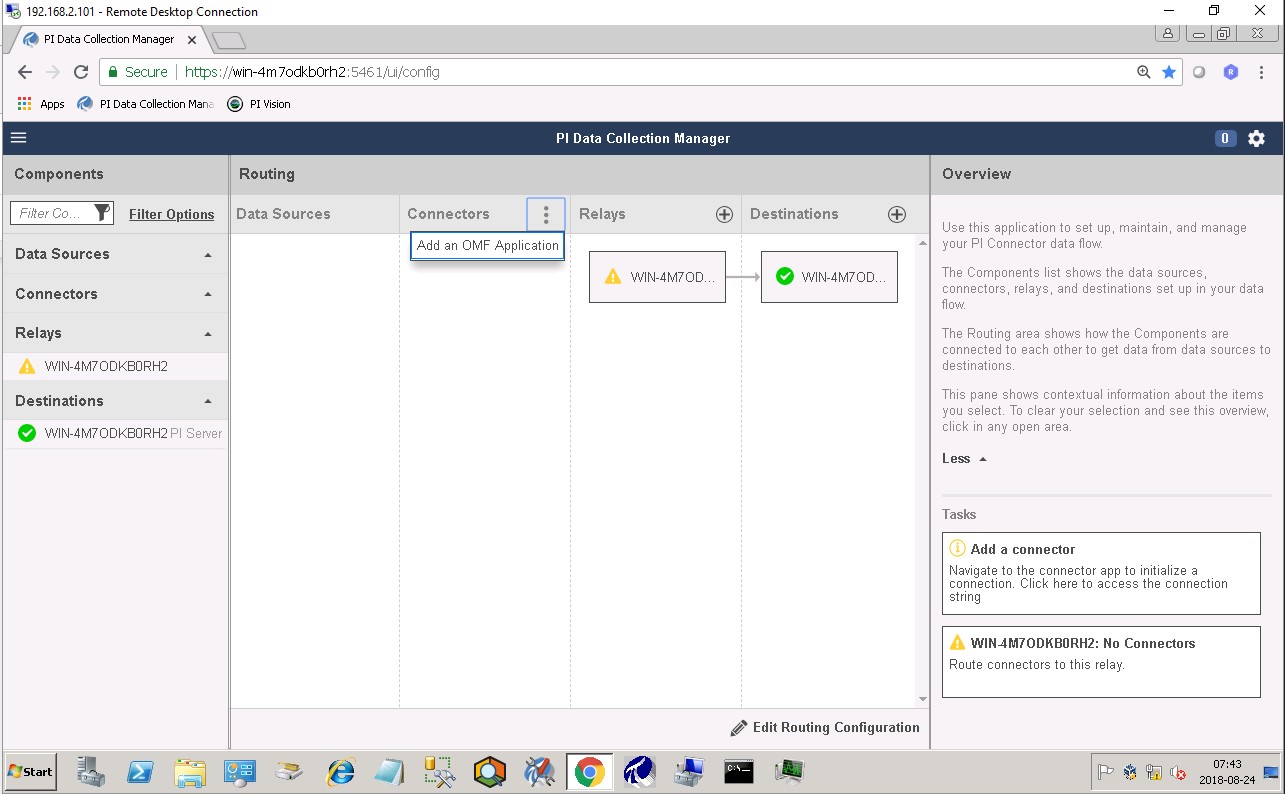Screen dimensions: 1285x794
Task: Click the Connectors three-dot menu icon
Action: (546, 214)
